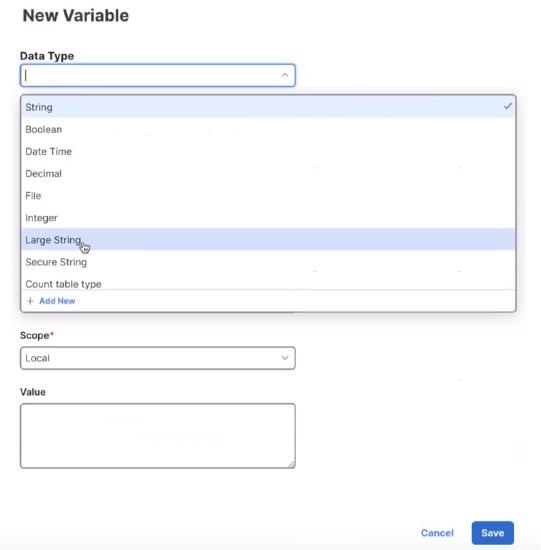Screen dimensions: 541x550
Task: Click the plus icon beside Add New
Action: point(30,301)
